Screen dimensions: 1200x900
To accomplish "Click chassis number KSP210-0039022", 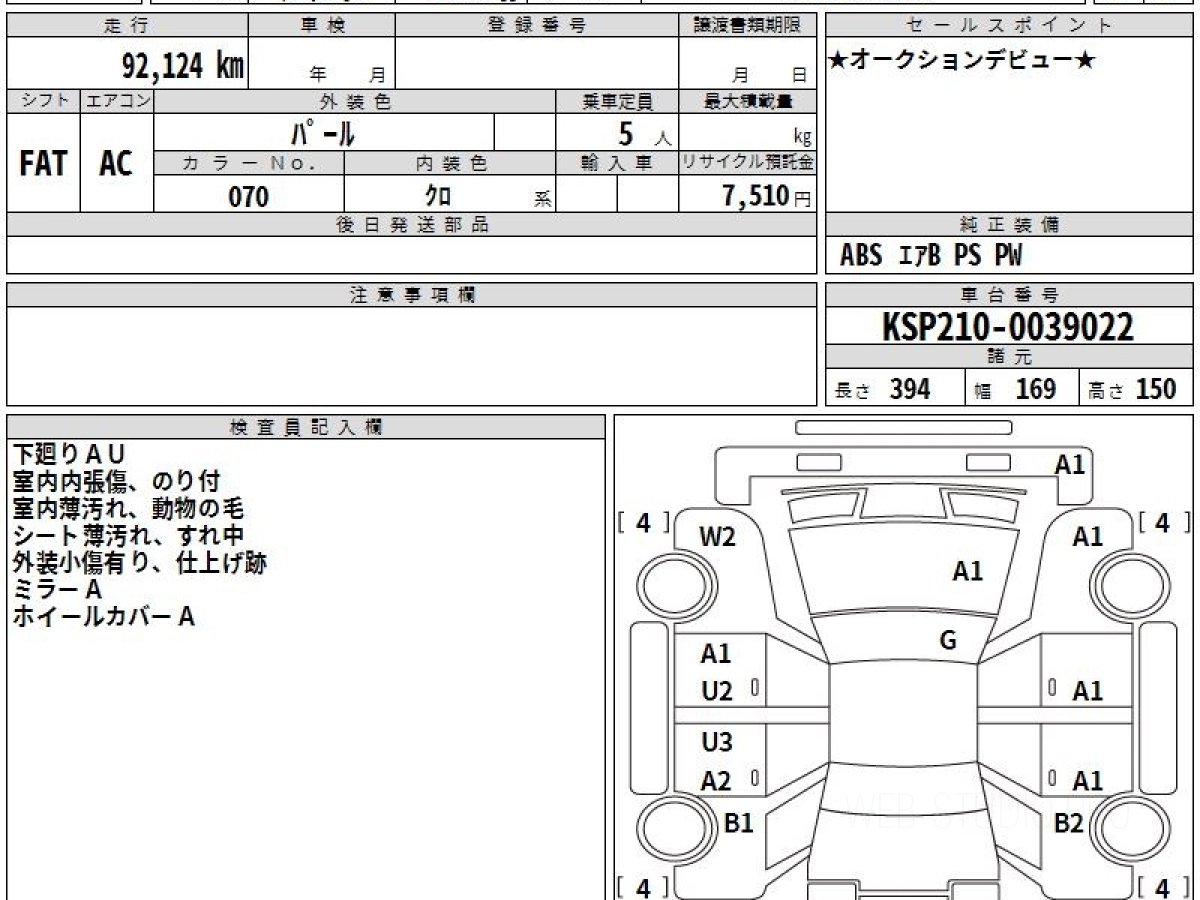I will coord(1008,327).
